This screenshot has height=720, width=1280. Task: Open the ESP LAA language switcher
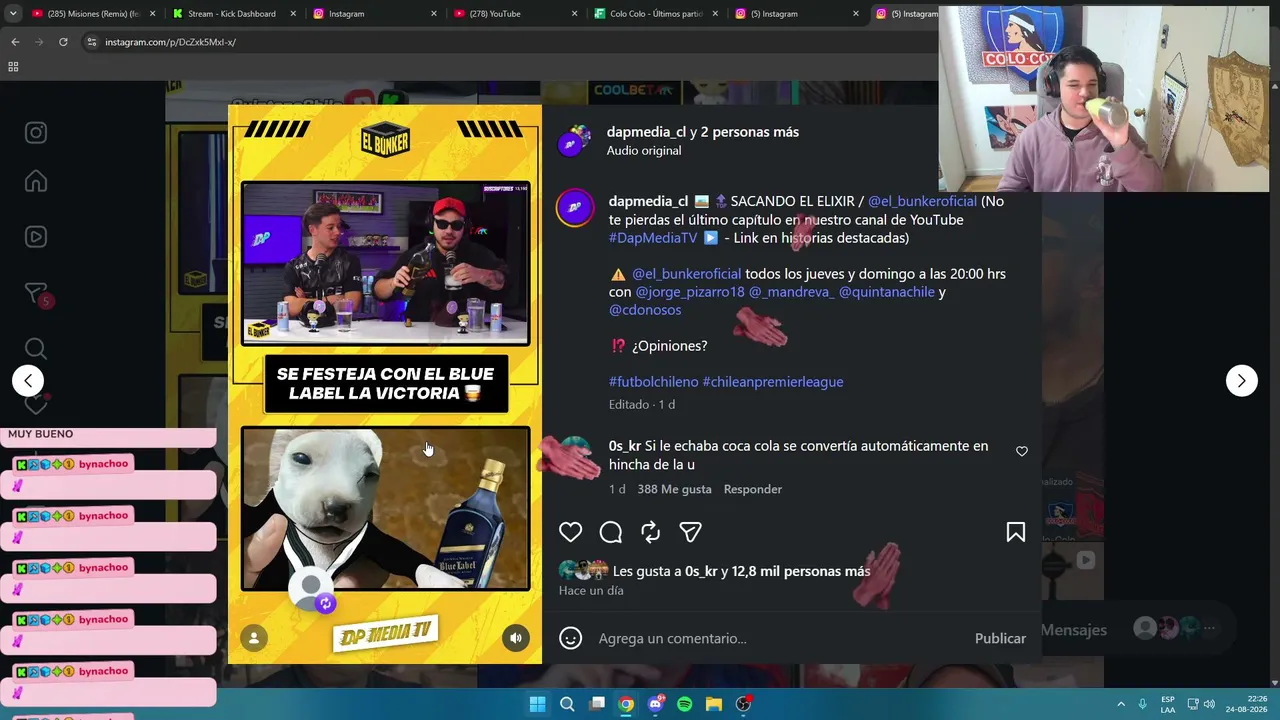click(1168, 704)
